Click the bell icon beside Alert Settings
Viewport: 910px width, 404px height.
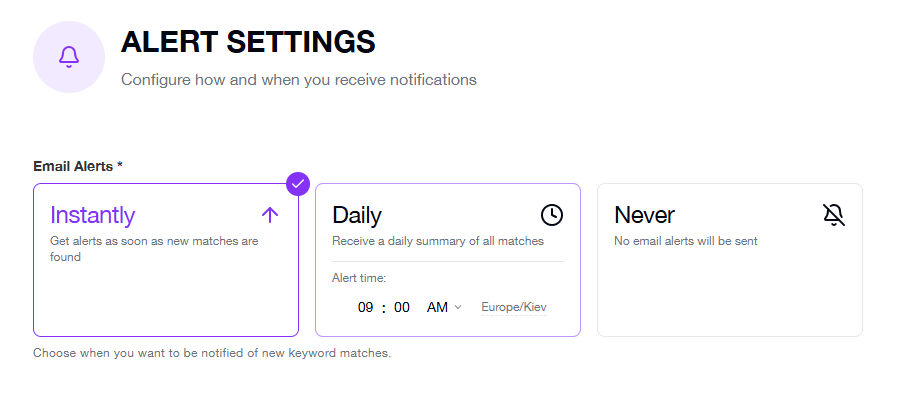(x=68, y=58)
